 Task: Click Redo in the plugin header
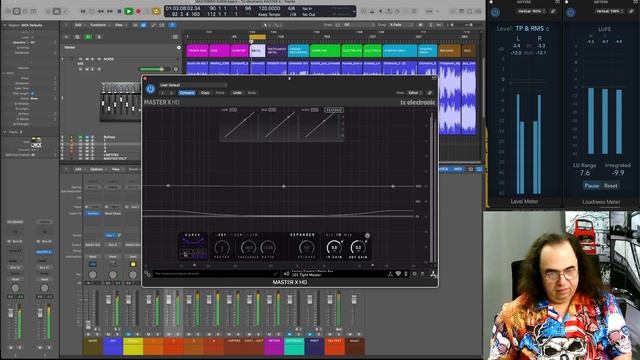[x=251, y=93]
